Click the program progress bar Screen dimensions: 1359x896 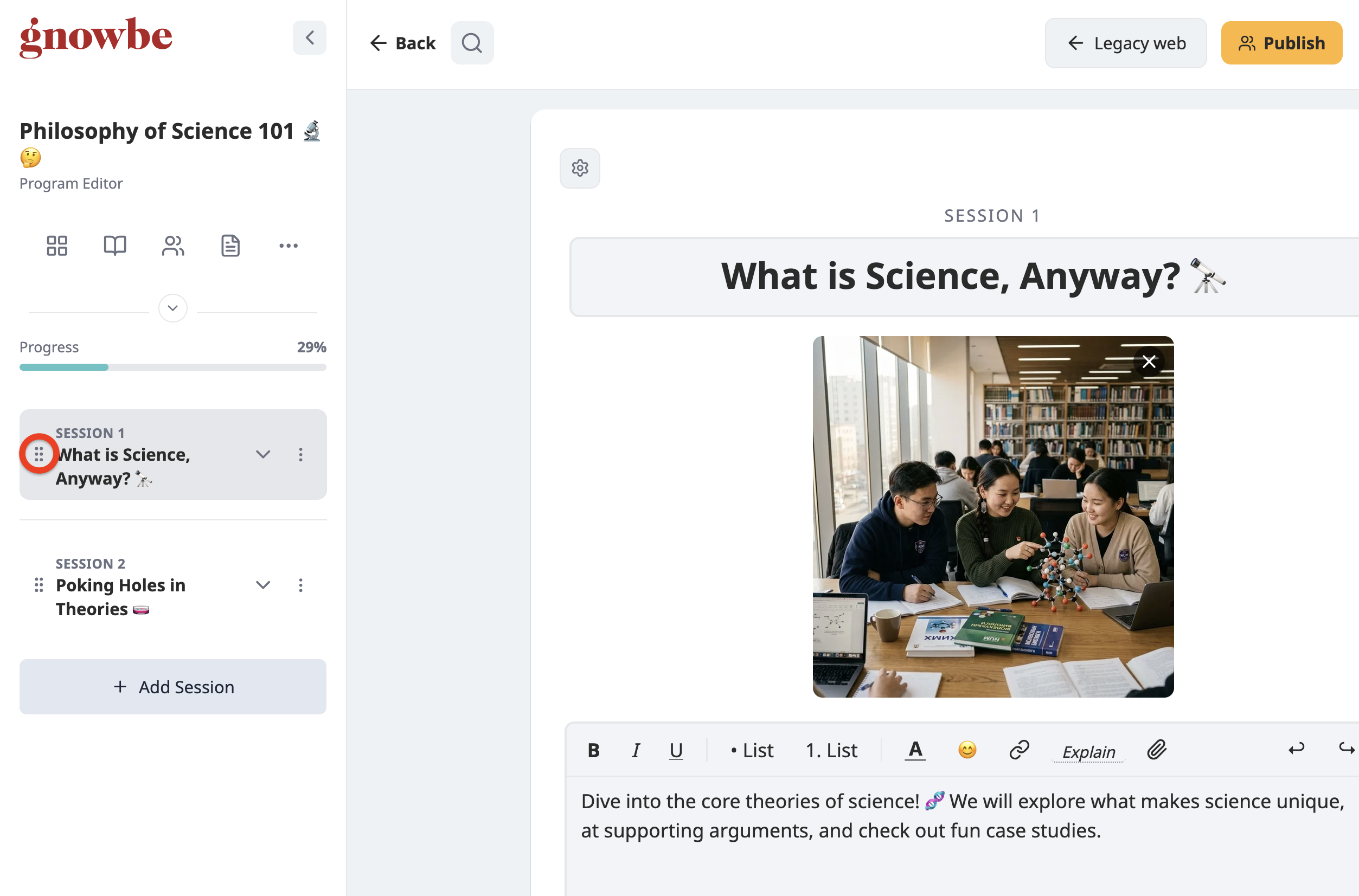172,368
